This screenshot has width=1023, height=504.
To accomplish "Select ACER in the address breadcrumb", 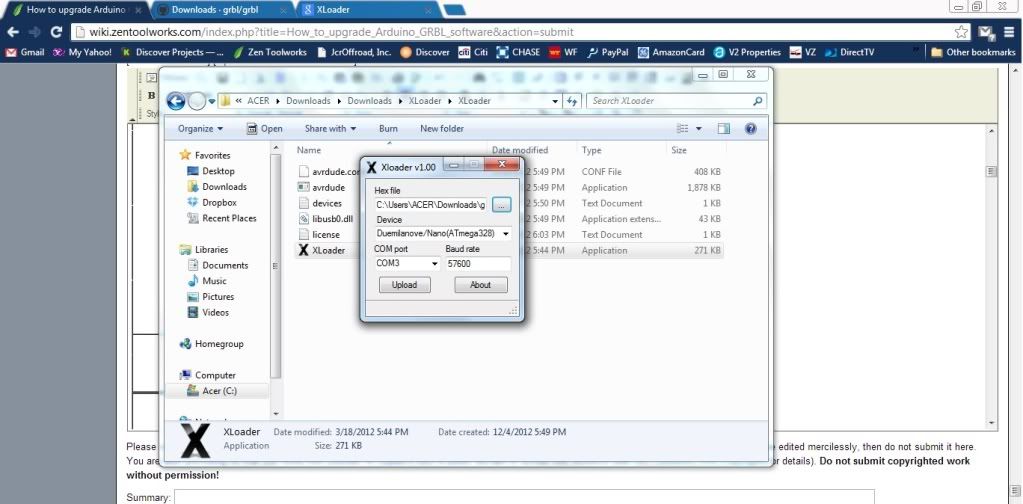I will (258, 101).
